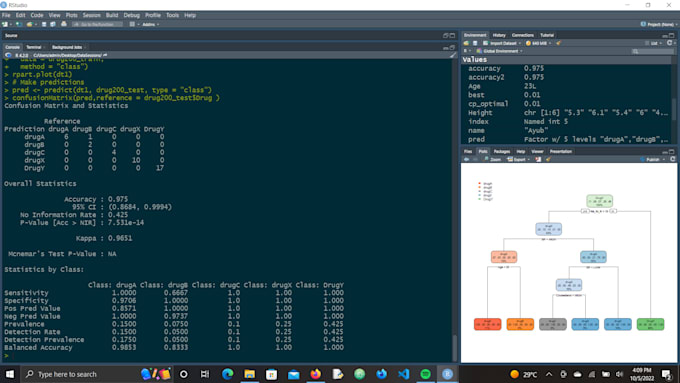Viewport: 680px width, 383px height.
Task: Click the Go to file/function field
Action: (97, 24)
